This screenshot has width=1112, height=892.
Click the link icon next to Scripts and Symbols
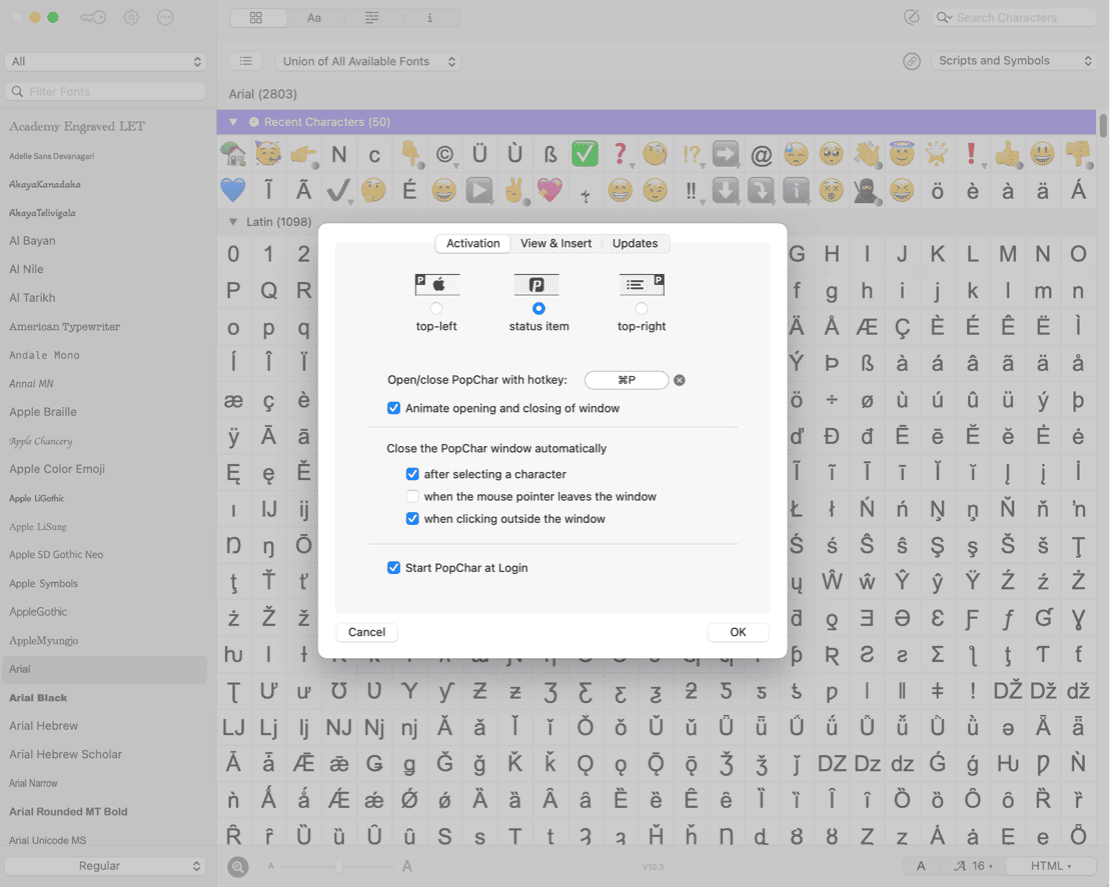coord(911,61)
